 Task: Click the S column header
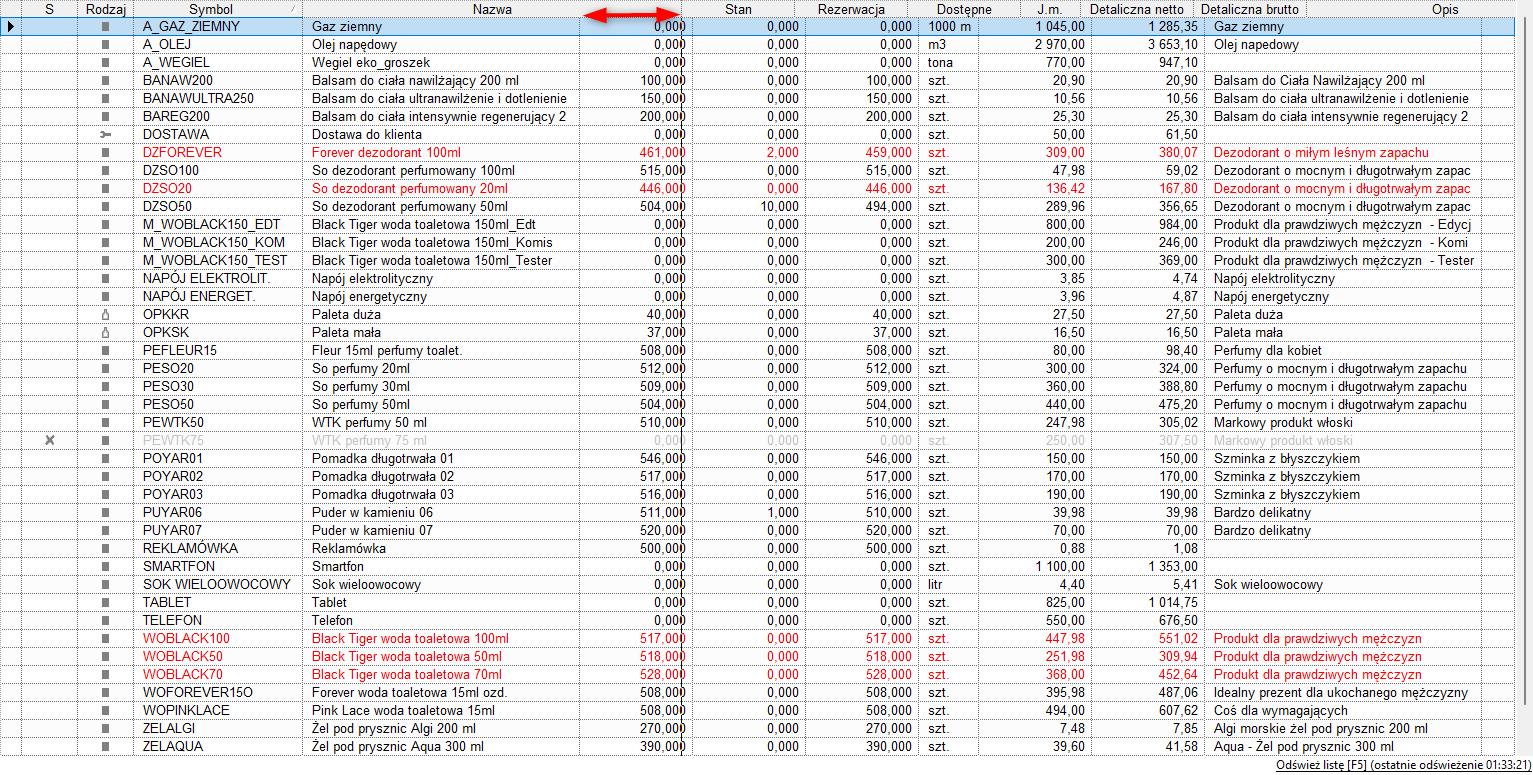pos(49,9)
